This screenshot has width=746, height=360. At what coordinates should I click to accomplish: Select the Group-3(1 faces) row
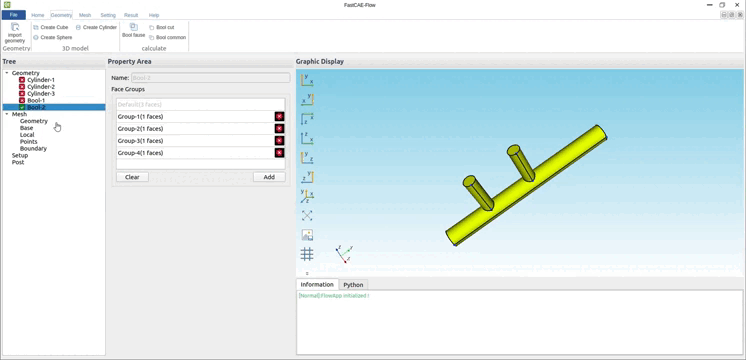[x=195, y=141]
